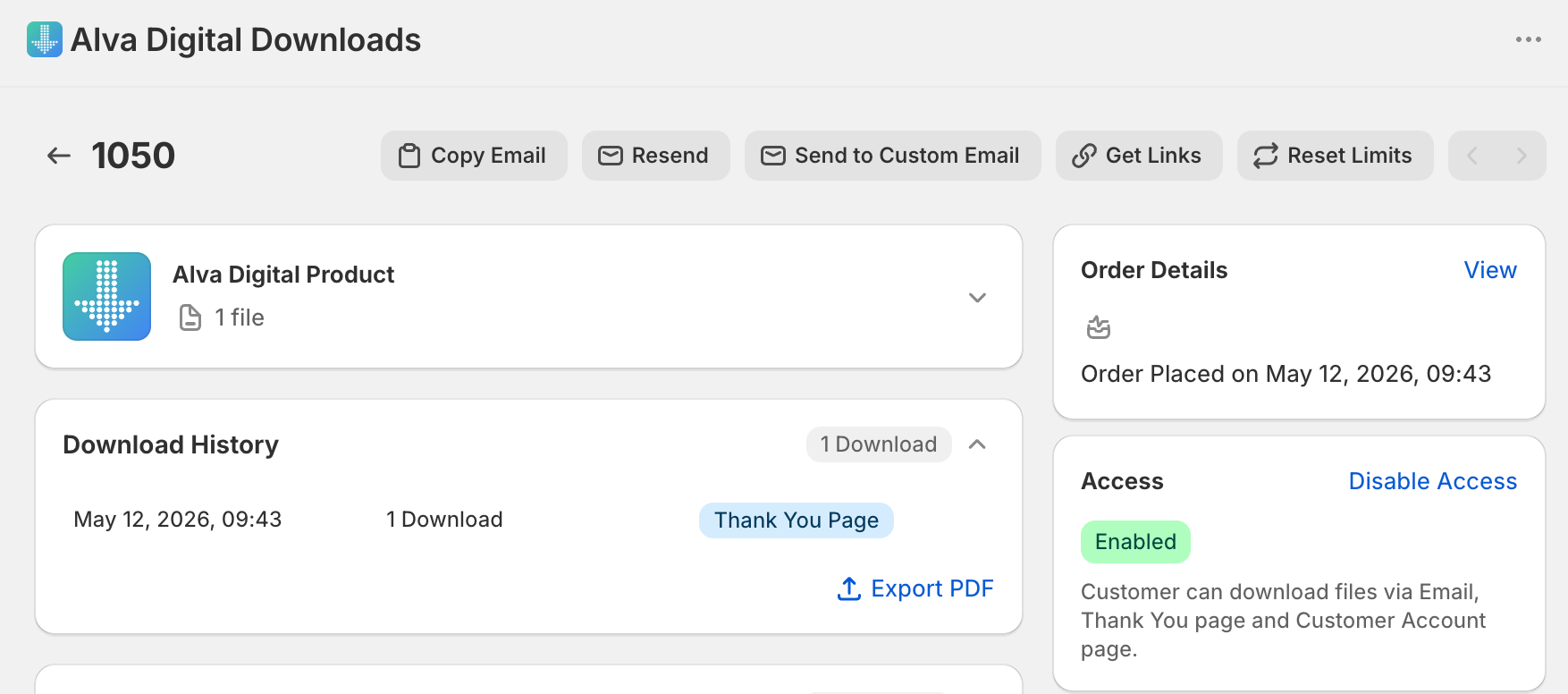Screen dimensions: 1568x694
Task: Click the Reset Limits button
Action: 1336,156
